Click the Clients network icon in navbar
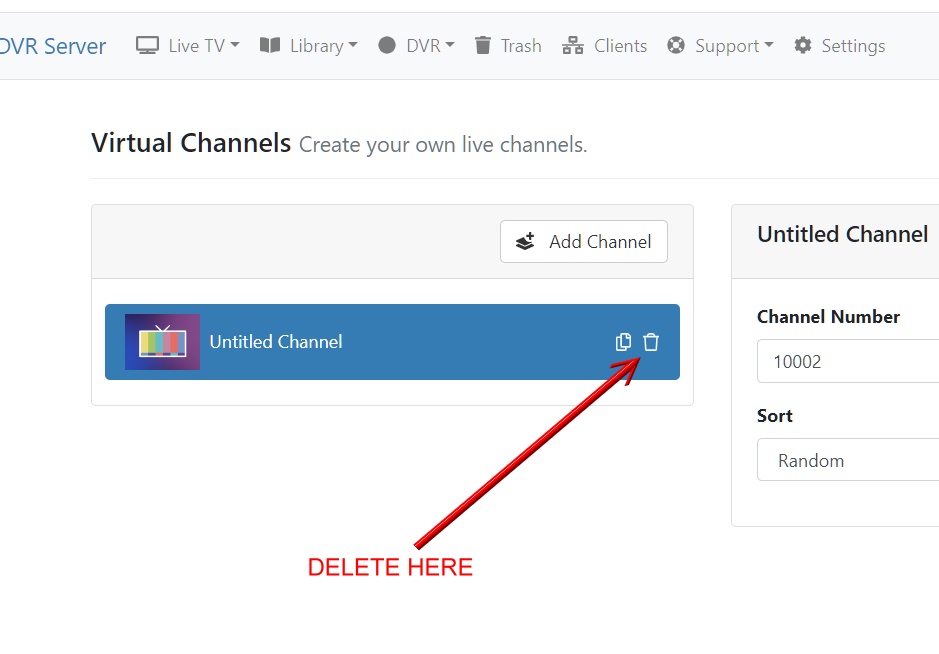The width and height of the screenshot is (939, 654). point(573,45)
